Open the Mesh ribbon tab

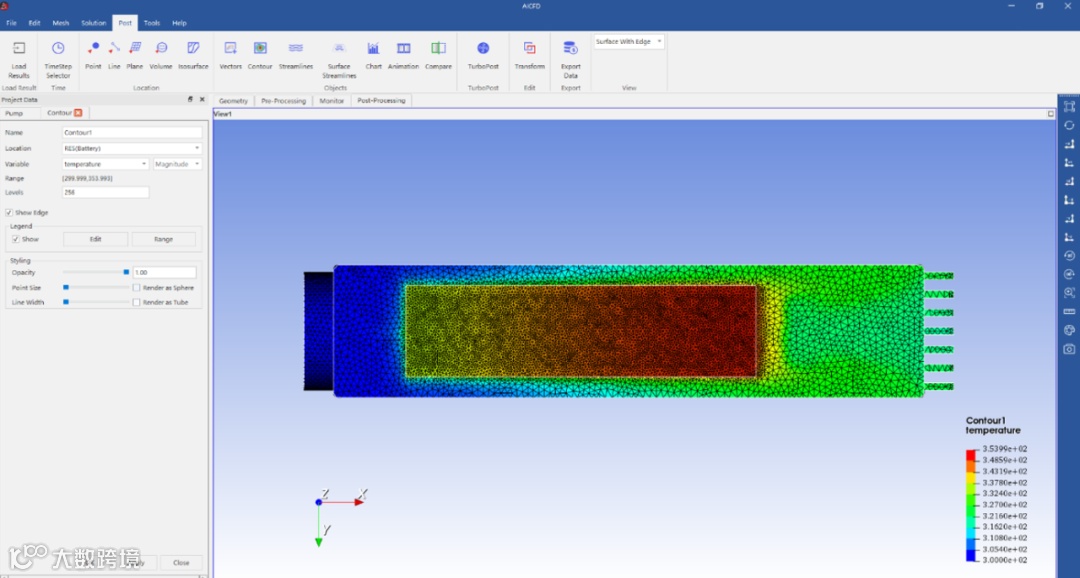click(x=61, y=23)
